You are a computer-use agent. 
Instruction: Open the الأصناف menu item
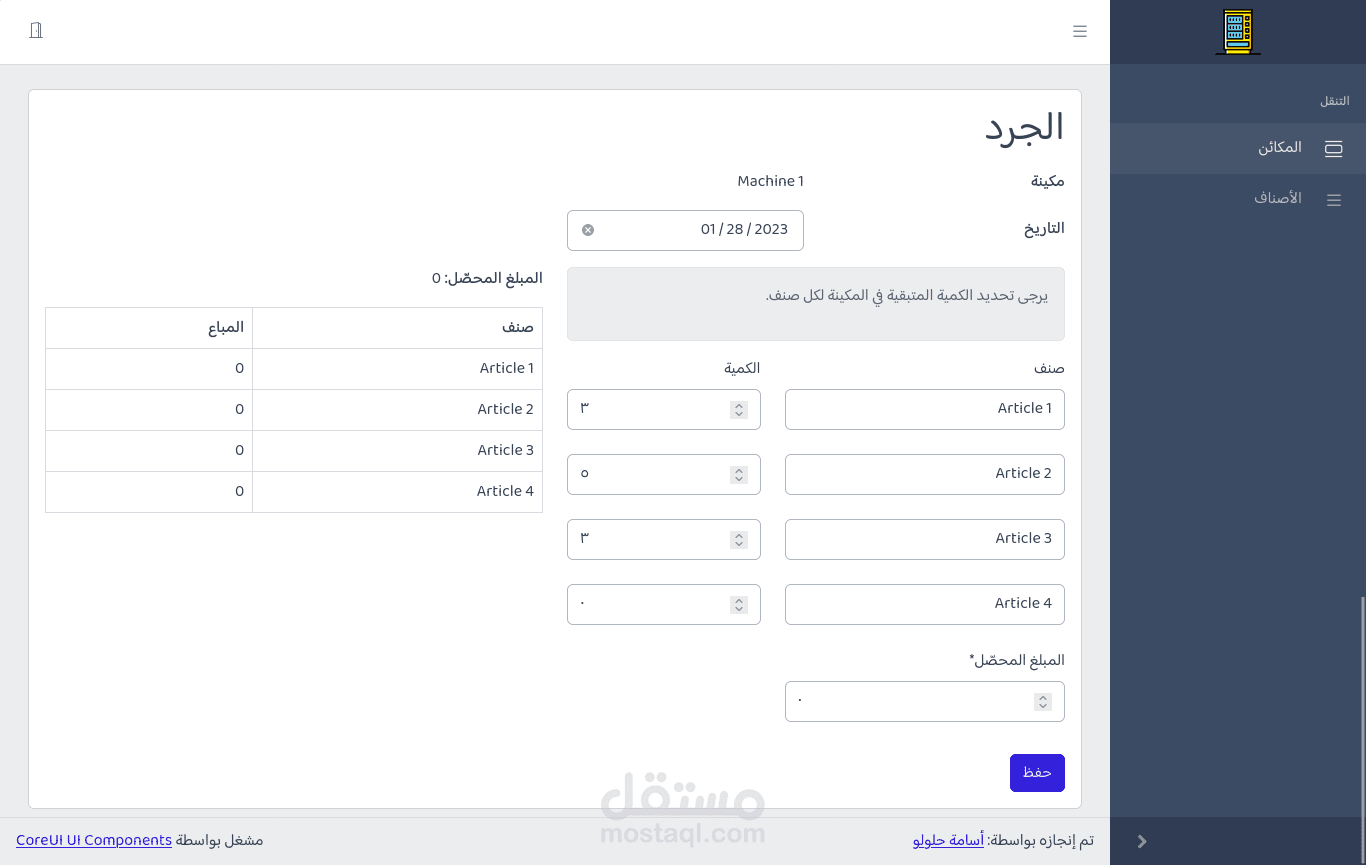(x=1277, y=198)
